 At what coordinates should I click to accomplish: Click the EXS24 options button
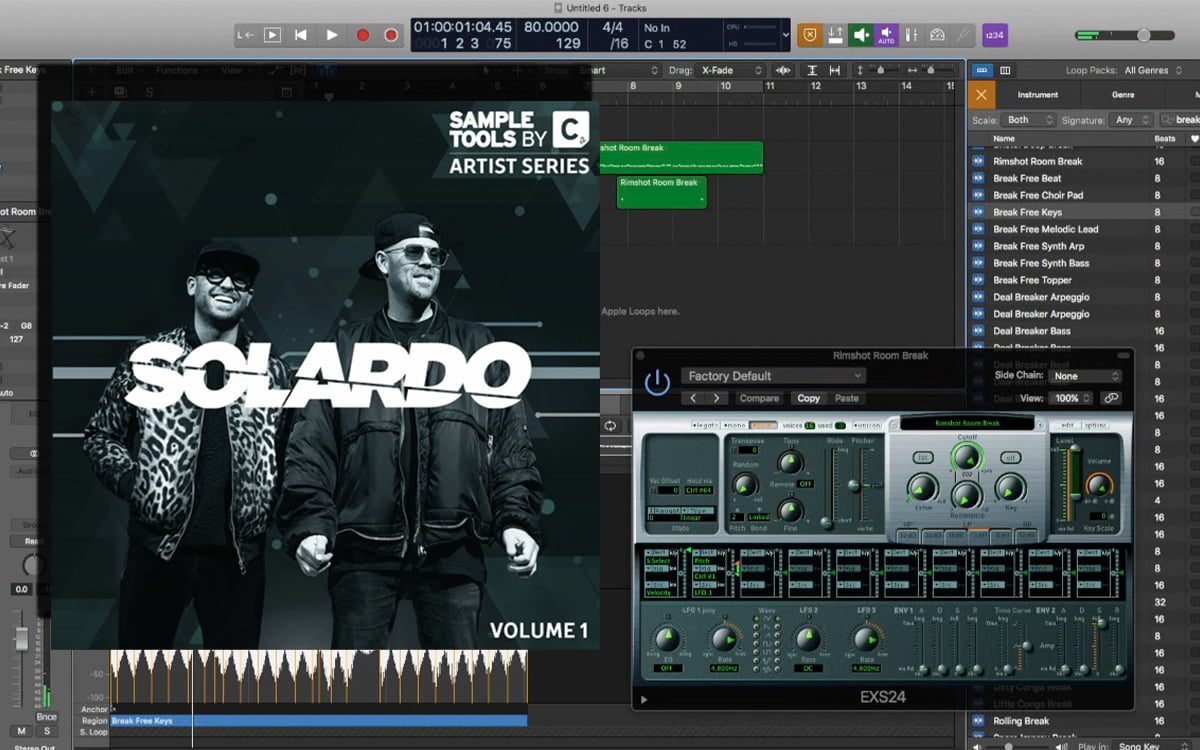tap(1096, 426)
